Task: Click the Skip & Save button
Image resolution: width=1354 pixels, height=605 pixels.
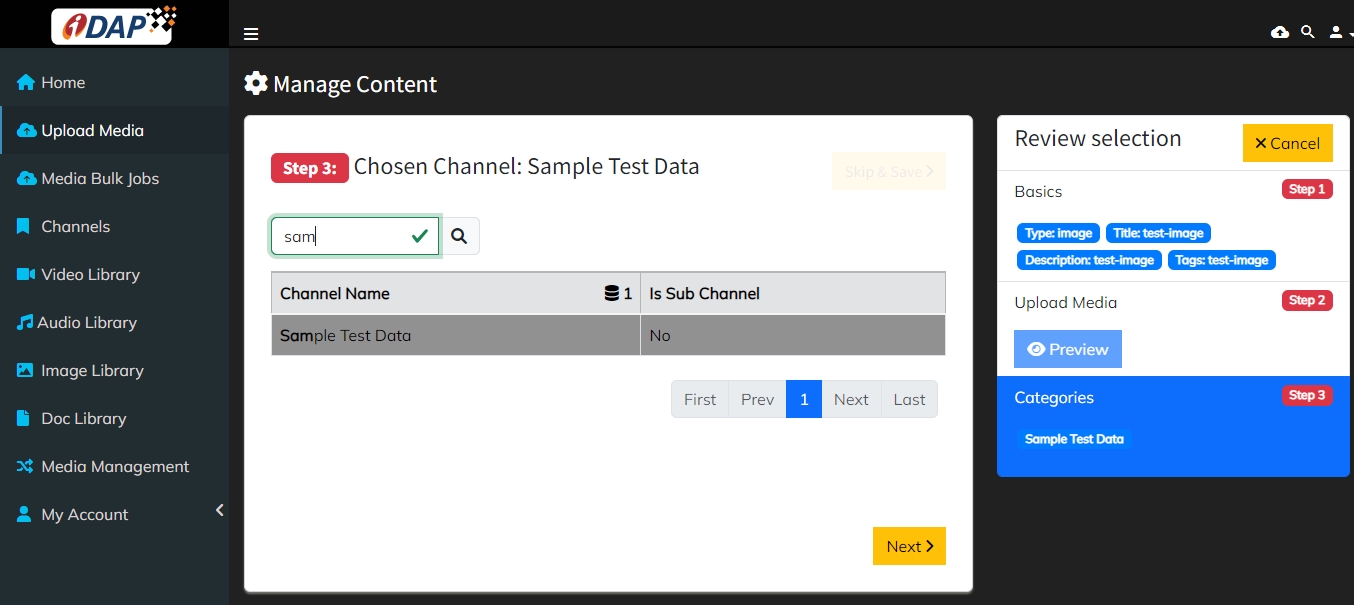Action: point(889,171)
